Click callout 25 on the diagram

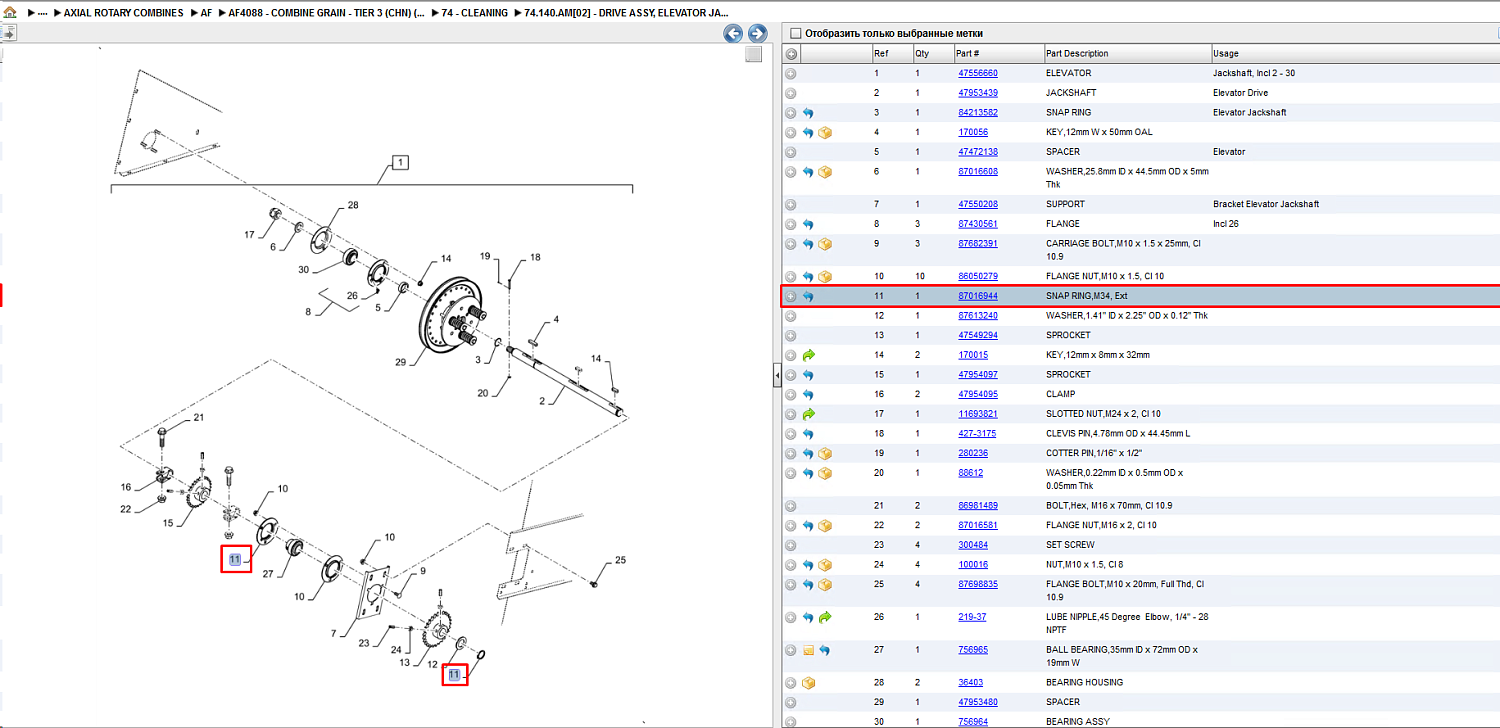[620, 559]
